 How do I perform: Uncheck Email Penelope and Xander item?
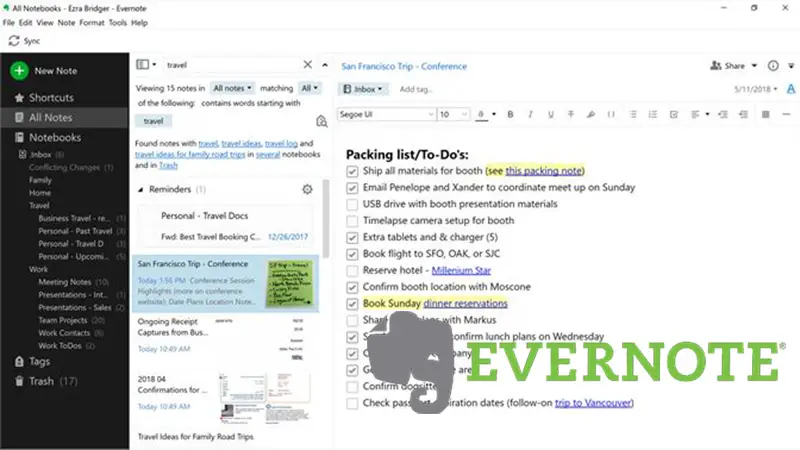click(352, 188)
